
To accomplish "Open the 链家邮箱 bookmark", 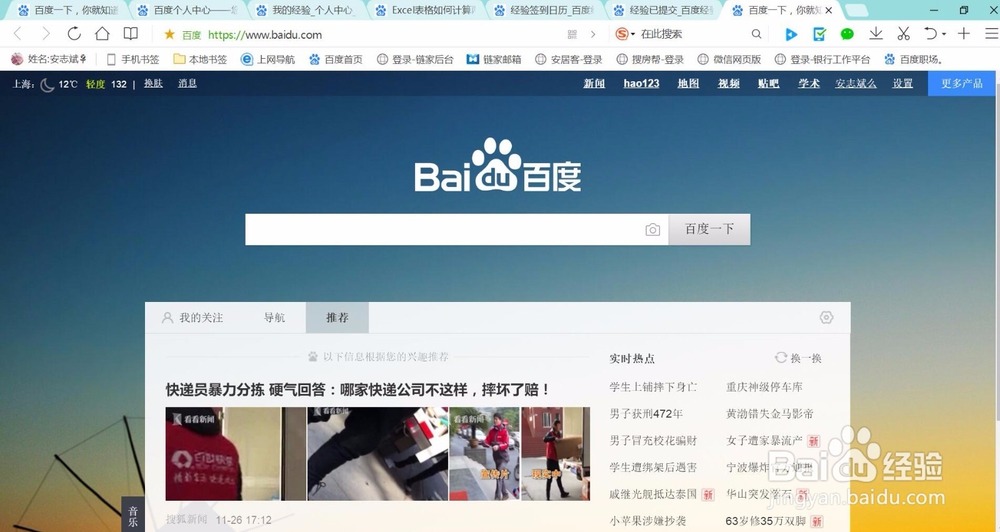I will click(494, 59).
